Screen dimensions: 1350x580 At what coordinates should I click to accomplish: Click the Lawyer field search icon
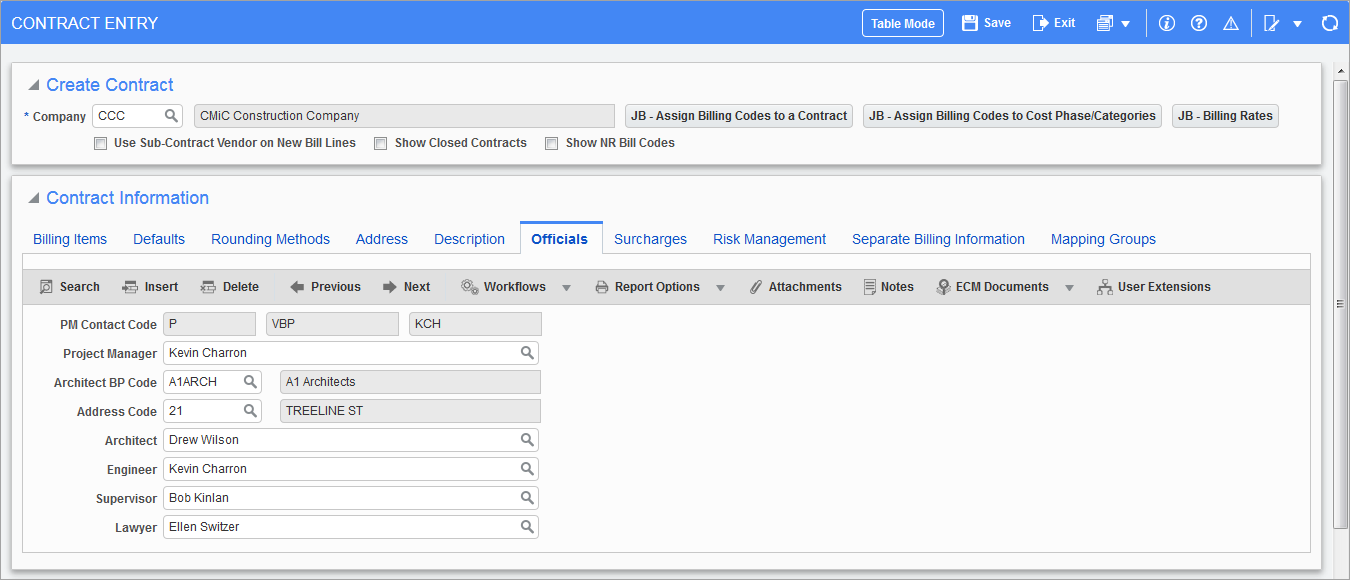click(526, 527)
